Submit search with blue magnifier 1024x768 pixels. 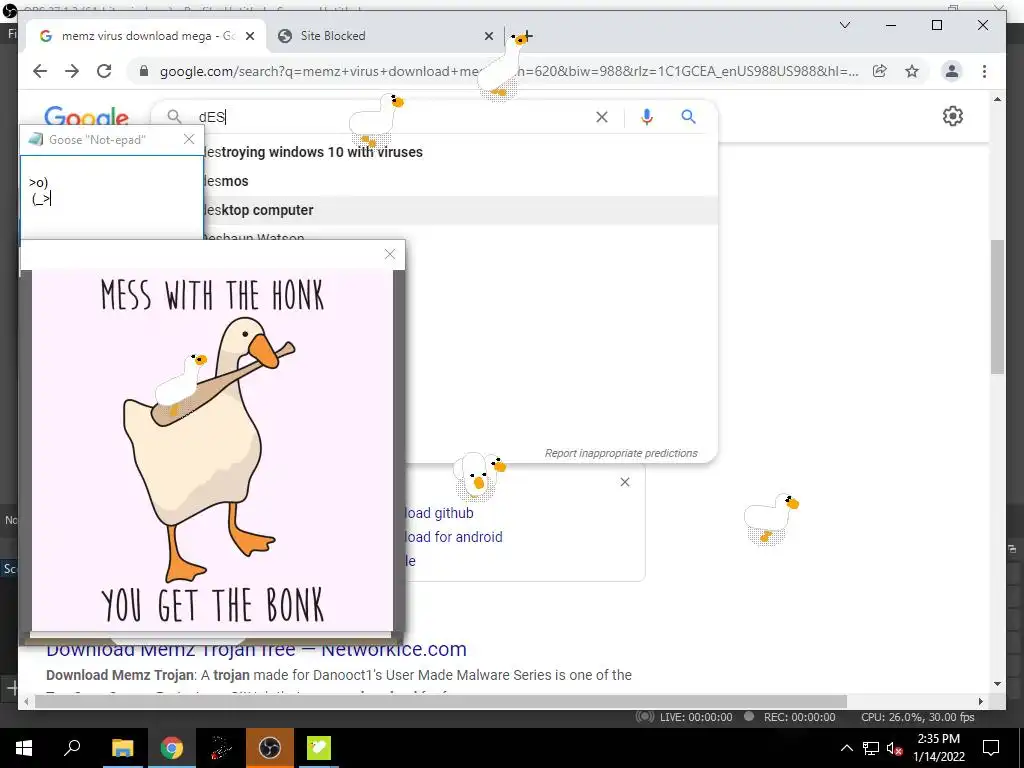[x=688, y=117]
